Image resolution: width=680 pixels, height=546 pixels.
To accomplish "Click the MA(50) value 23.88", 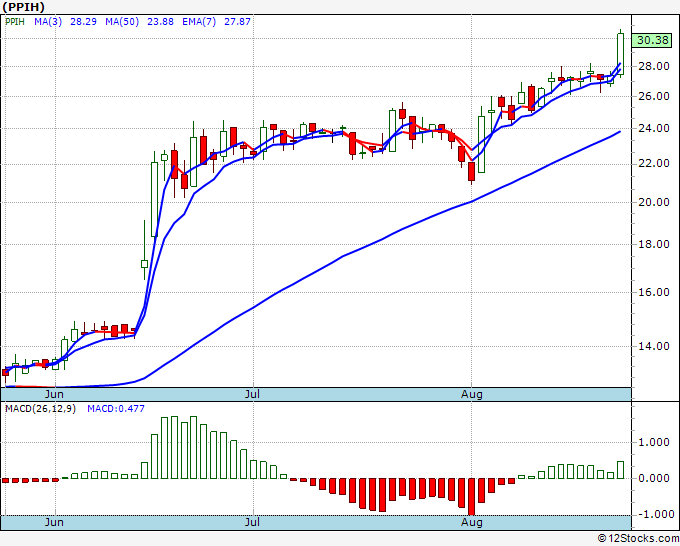I will pos(160,22).
